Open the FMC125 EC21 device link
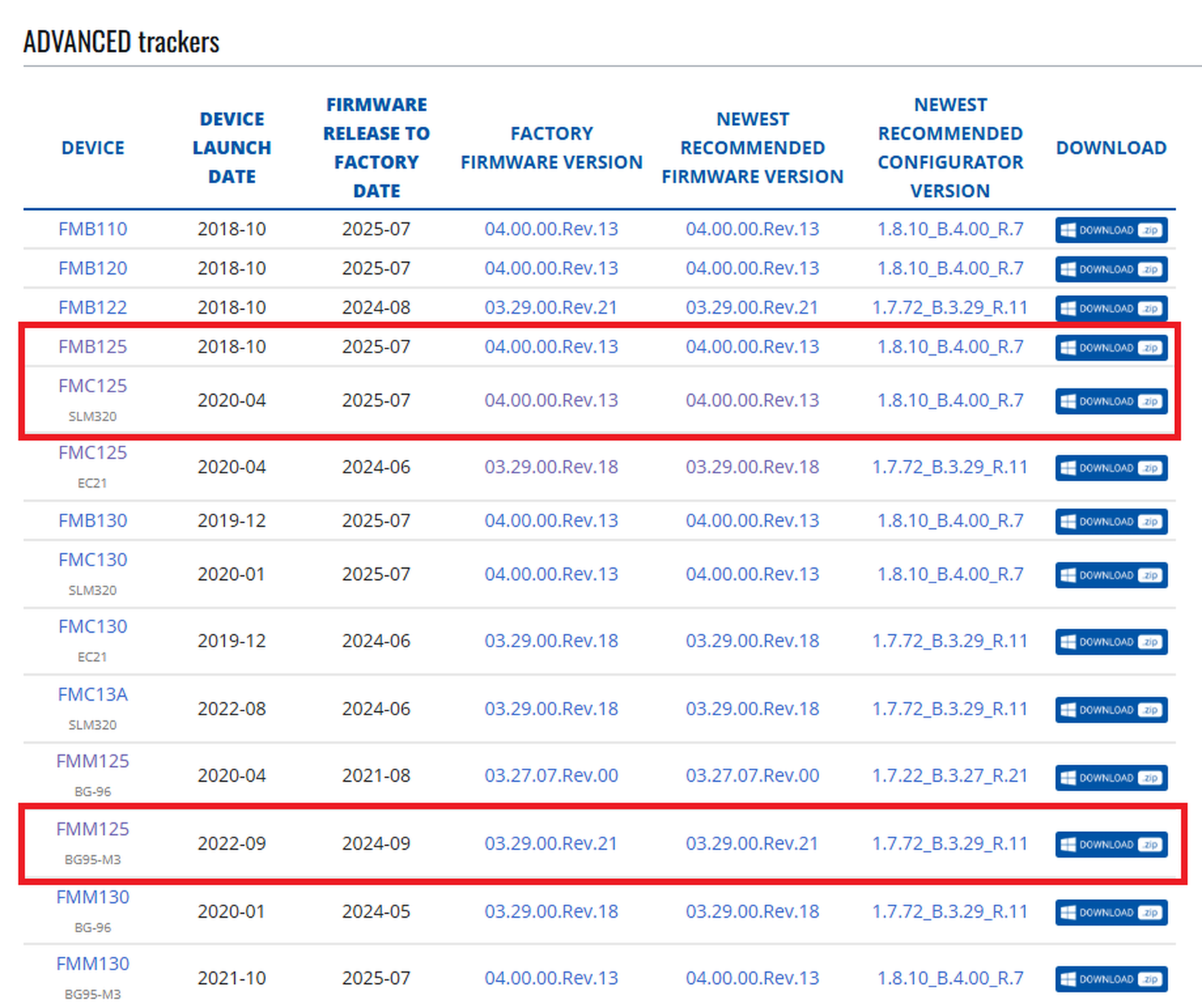Viewport: 1202px width, 1008px height. (x=93, y=452)
